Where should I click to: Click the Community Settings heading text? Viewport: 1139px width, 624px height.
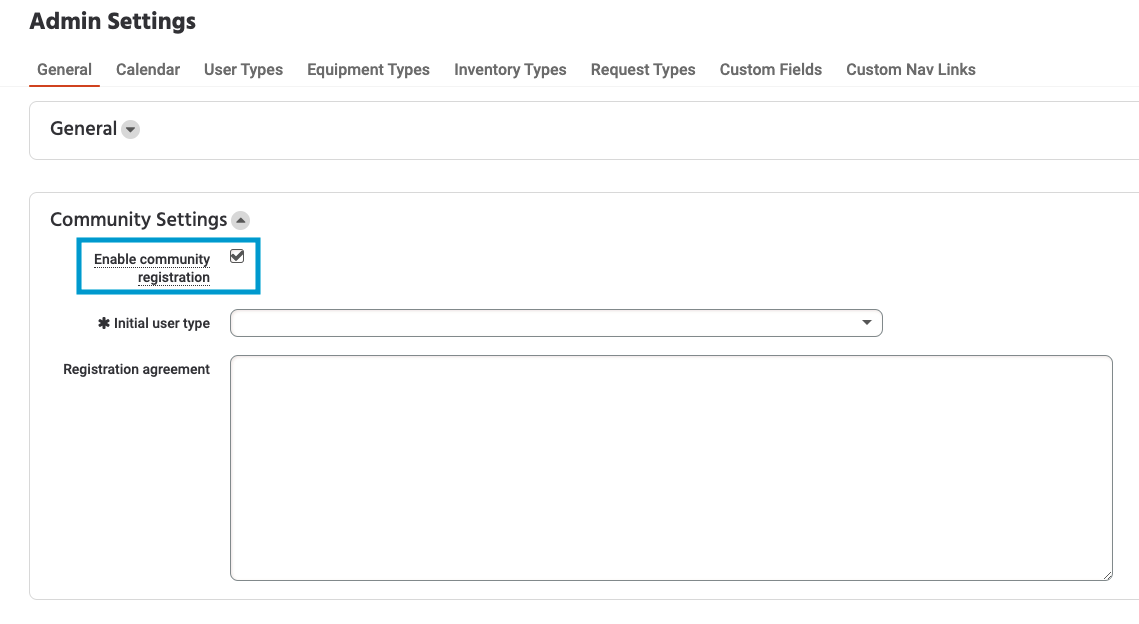tap(138, 220)
